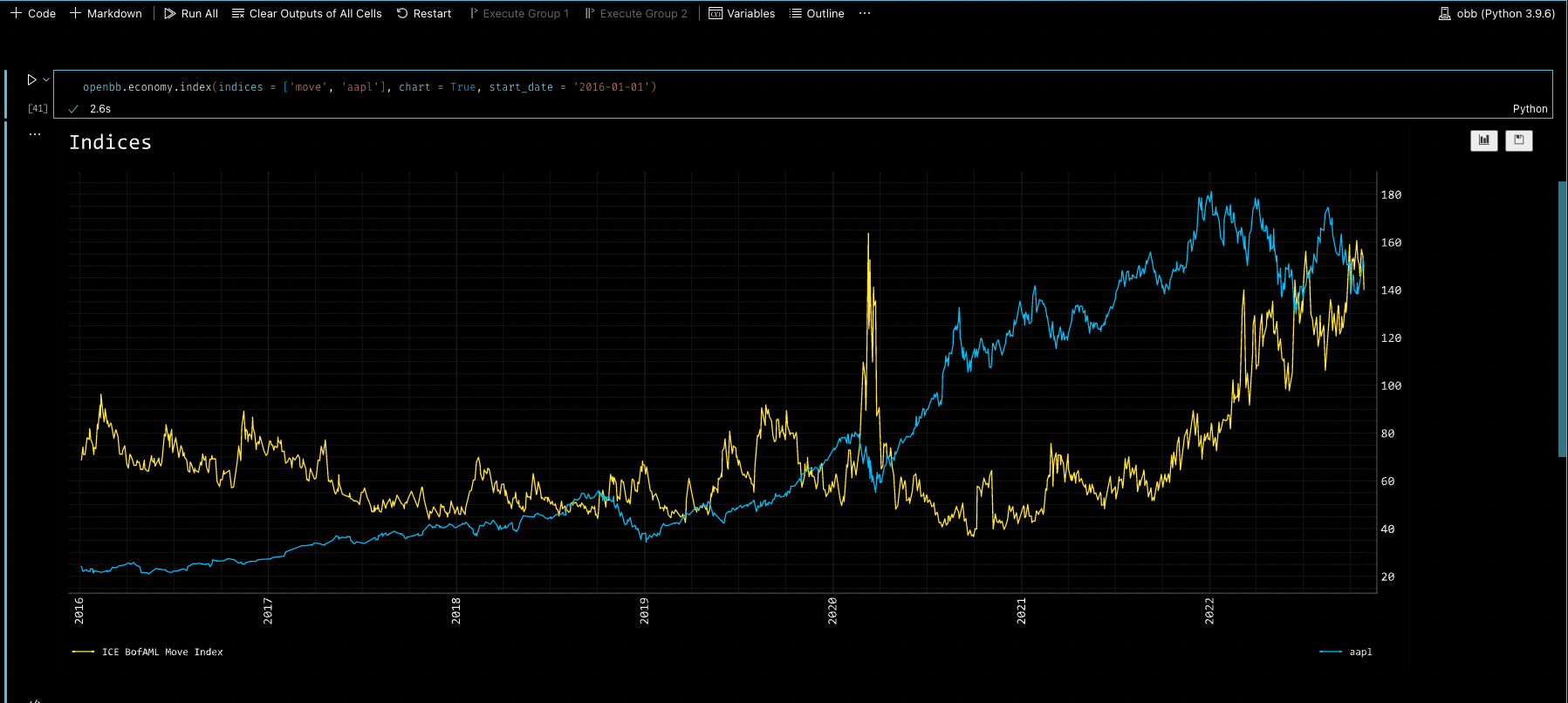Expand run options chevron beside play button
Viewport: 1568px width, 703px height.
(46, 79)
